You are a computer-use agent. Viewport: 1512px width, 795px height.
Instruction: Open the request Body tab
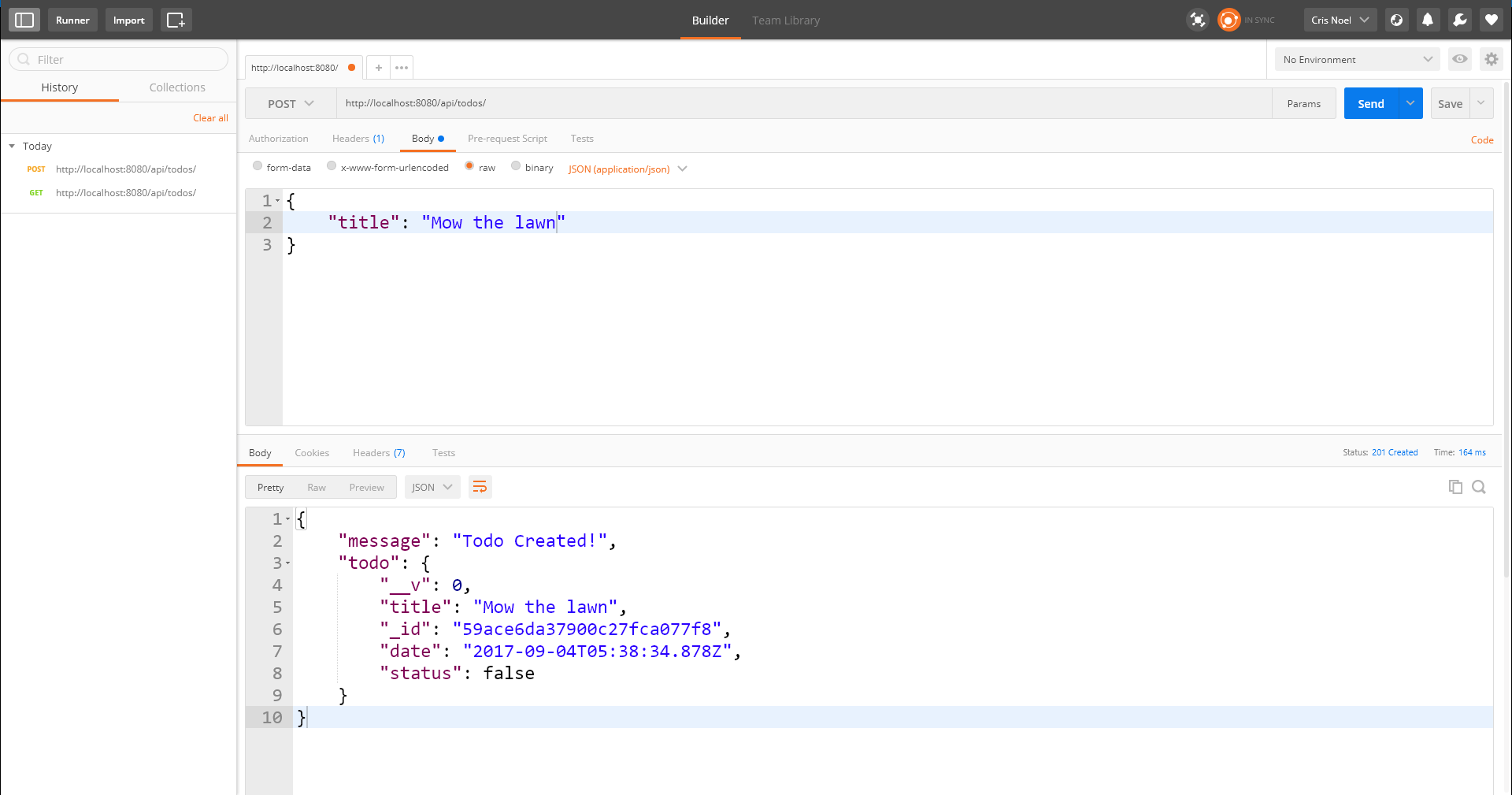[428, 139]
